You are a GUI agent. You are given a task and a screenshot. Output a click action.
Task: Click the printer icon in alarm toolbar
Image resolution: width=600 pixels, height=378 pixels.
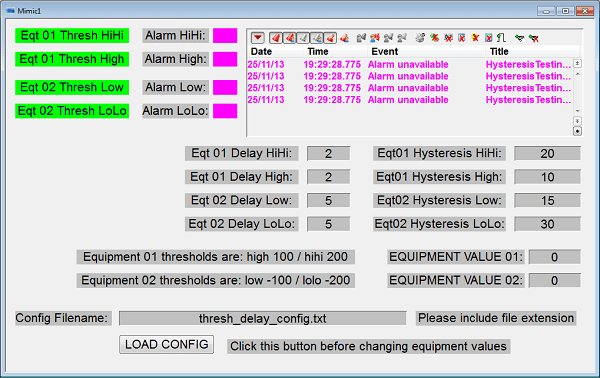[420, 37]
